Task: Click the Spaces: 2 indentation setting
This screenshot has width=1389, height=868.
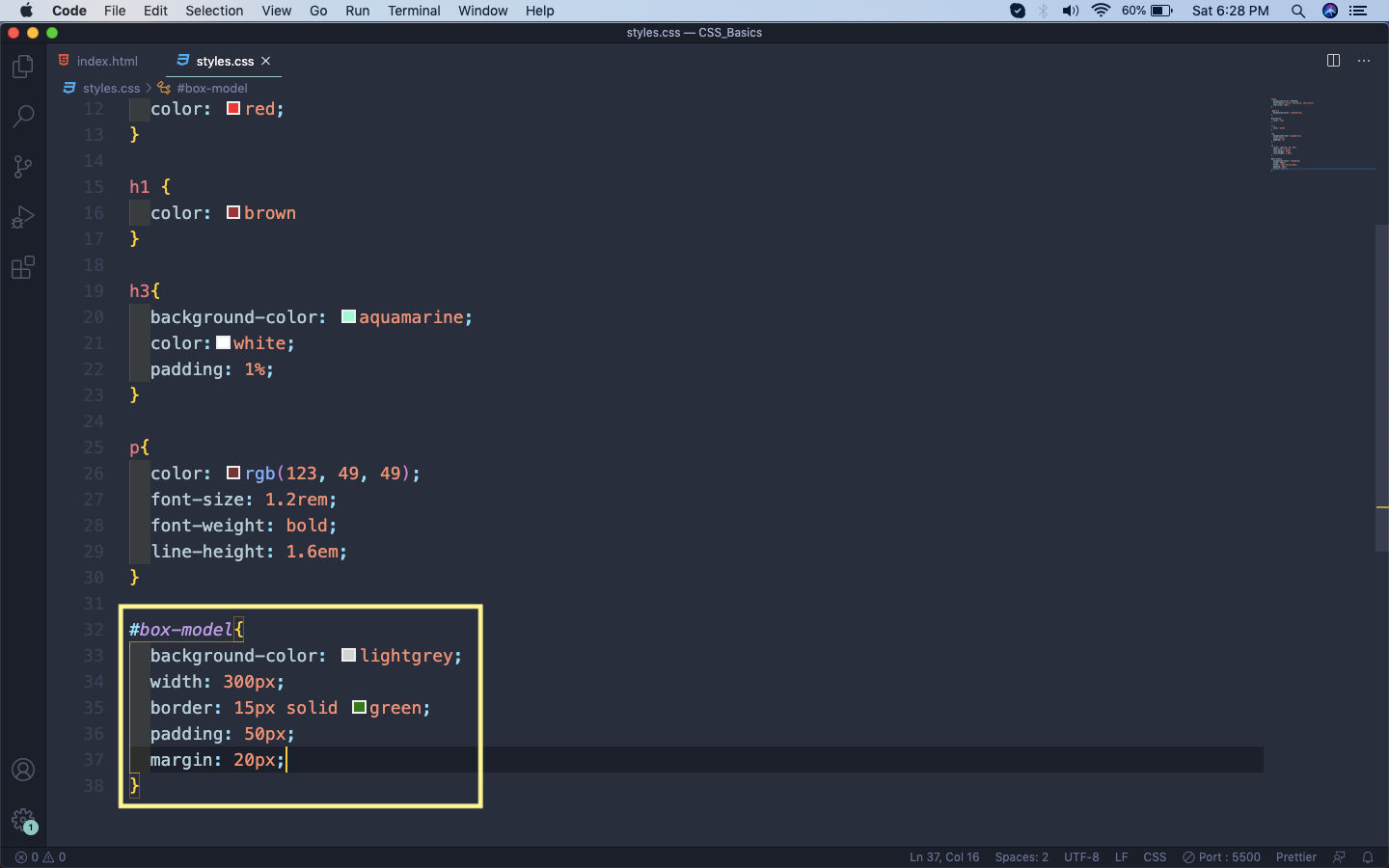Action: (1021, 856)
